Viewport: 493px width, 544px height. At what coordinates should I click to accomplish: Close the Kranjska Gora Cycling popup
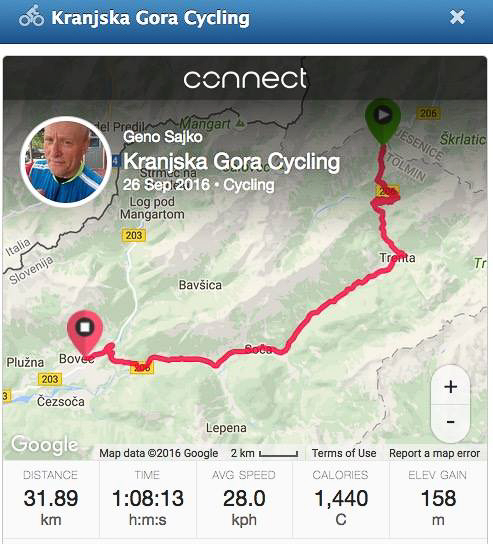click(457, 17)
